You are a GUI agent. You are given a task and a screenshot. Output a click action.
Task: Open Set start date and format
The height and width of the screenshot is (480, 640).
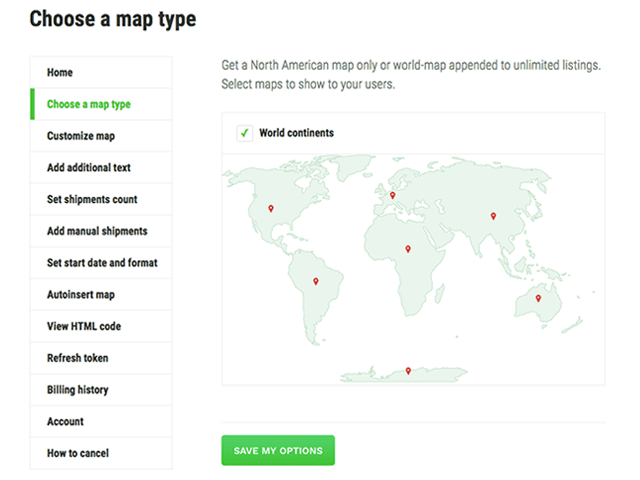pos(102,263)
